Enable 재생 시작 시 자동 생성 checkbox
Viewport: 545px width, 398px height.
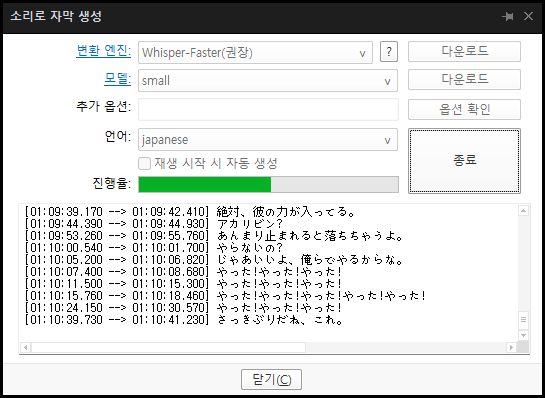point(144,163)
